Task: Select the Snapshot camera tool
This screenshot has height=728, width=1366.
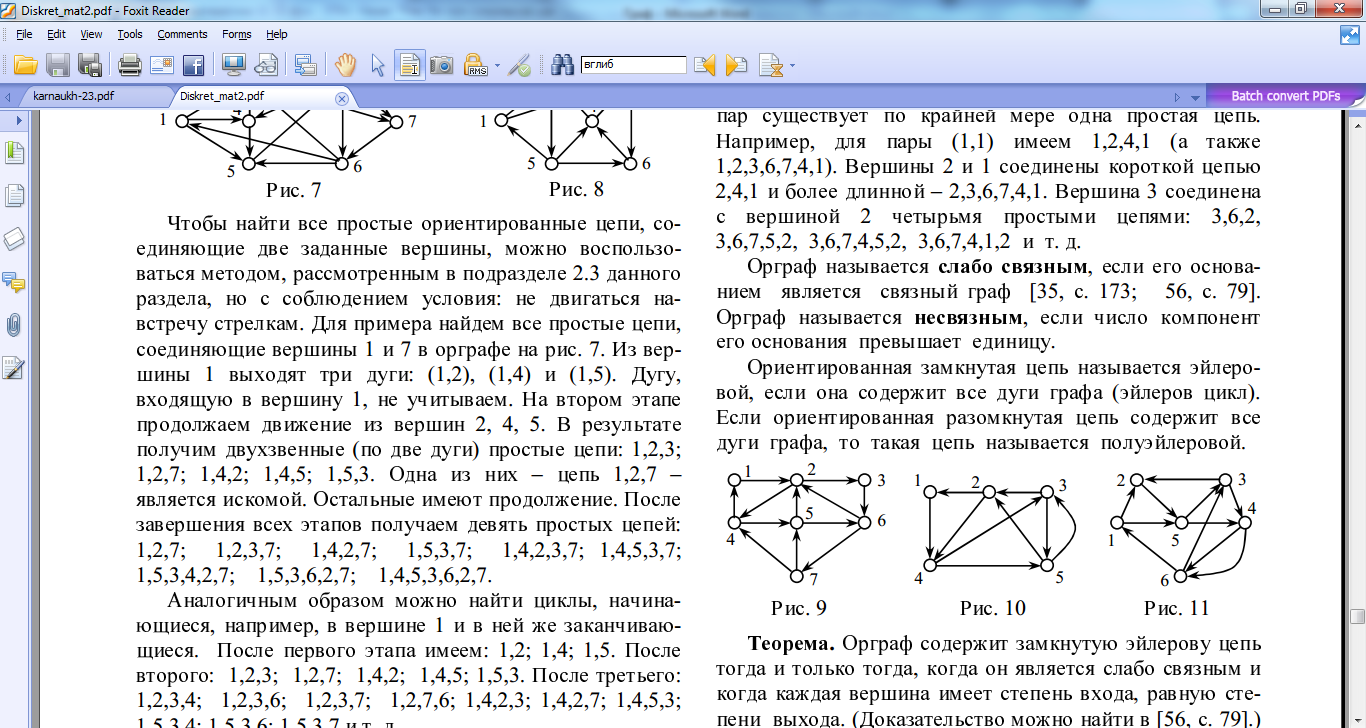Action: click(x=441, y=66)
